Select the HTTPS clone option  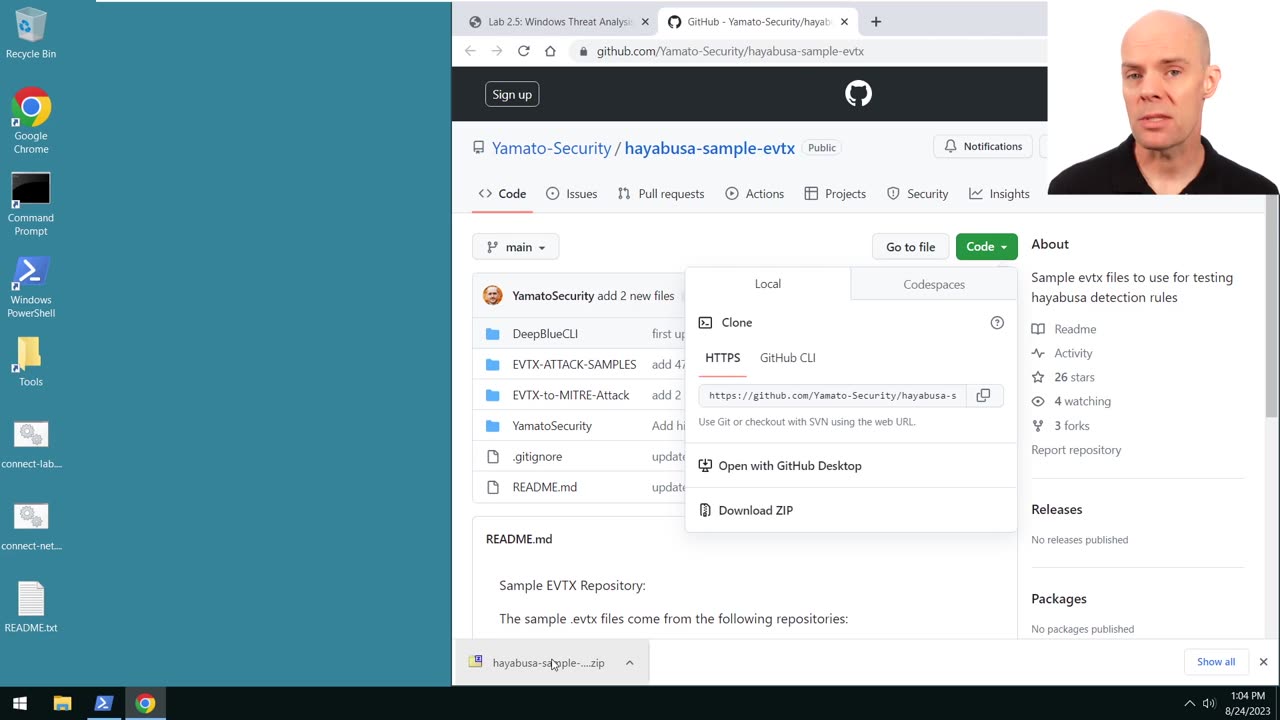coord(723,358)
